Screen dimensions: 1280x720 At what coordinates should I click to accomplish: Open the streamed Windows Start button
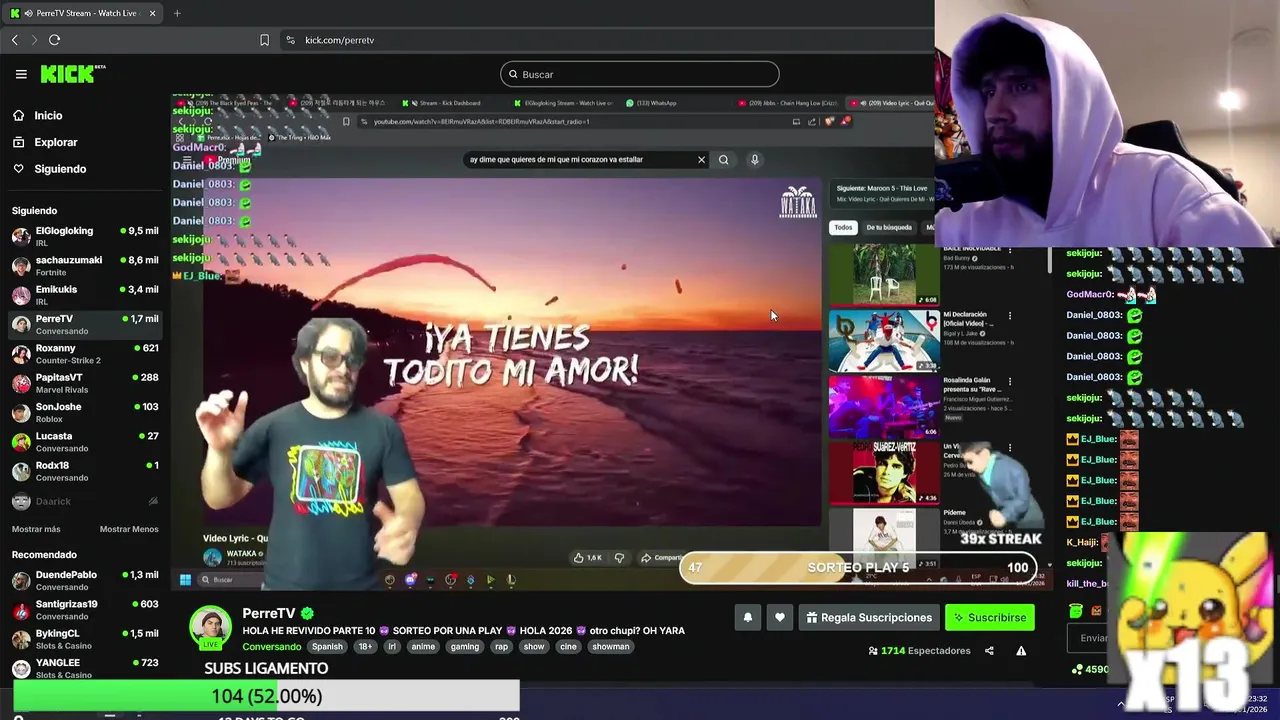[x=185, y=580]
